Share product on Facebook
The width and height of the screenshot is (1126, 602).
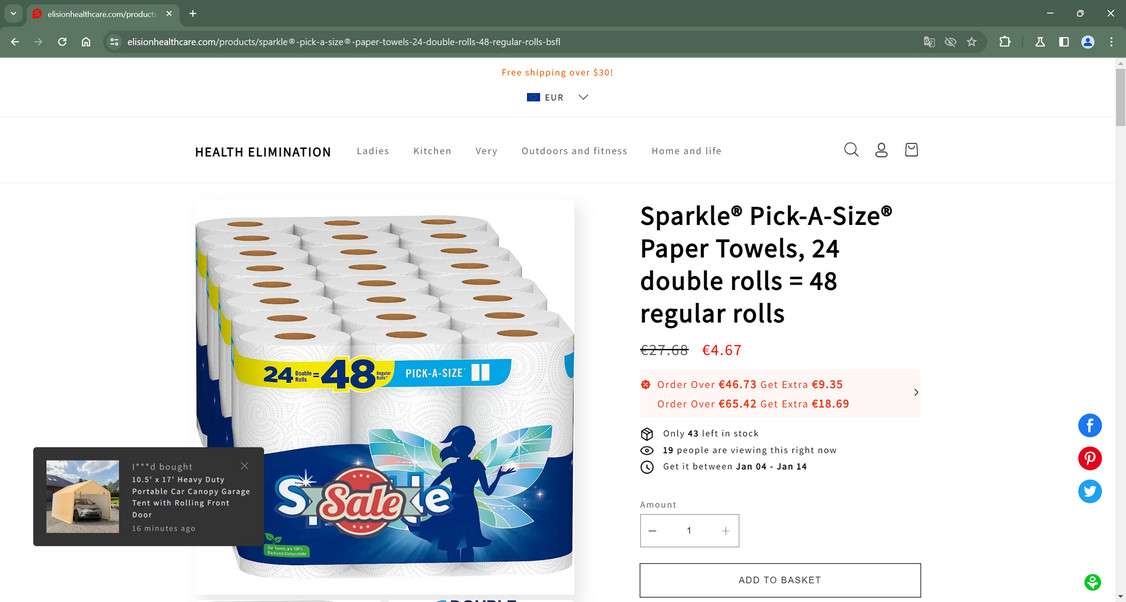pos(1089,425)
